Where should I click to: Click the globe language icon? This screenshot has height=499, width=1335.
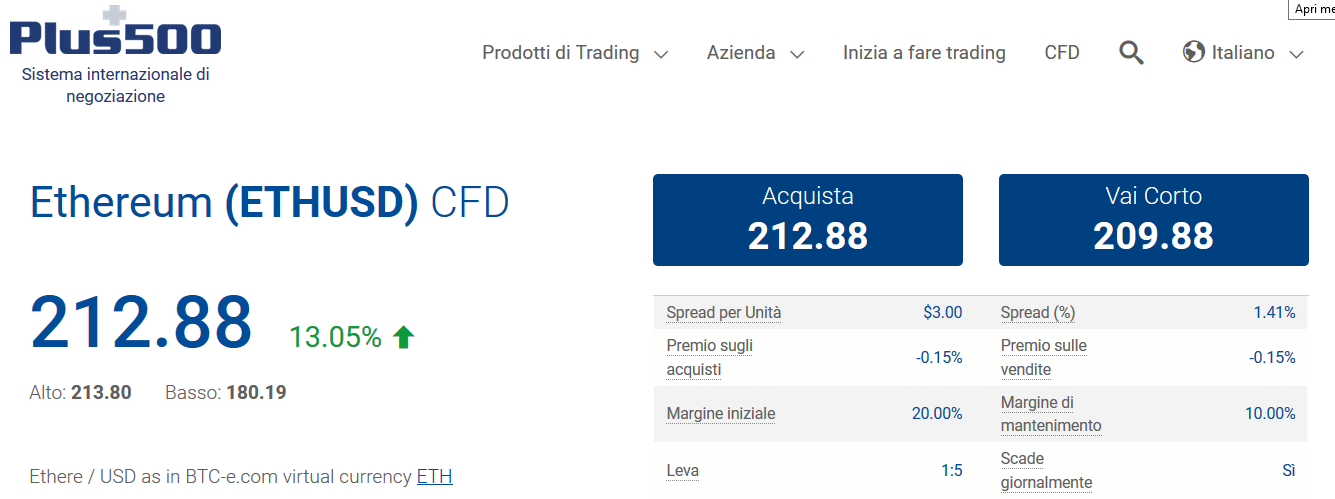[1193, 52]
